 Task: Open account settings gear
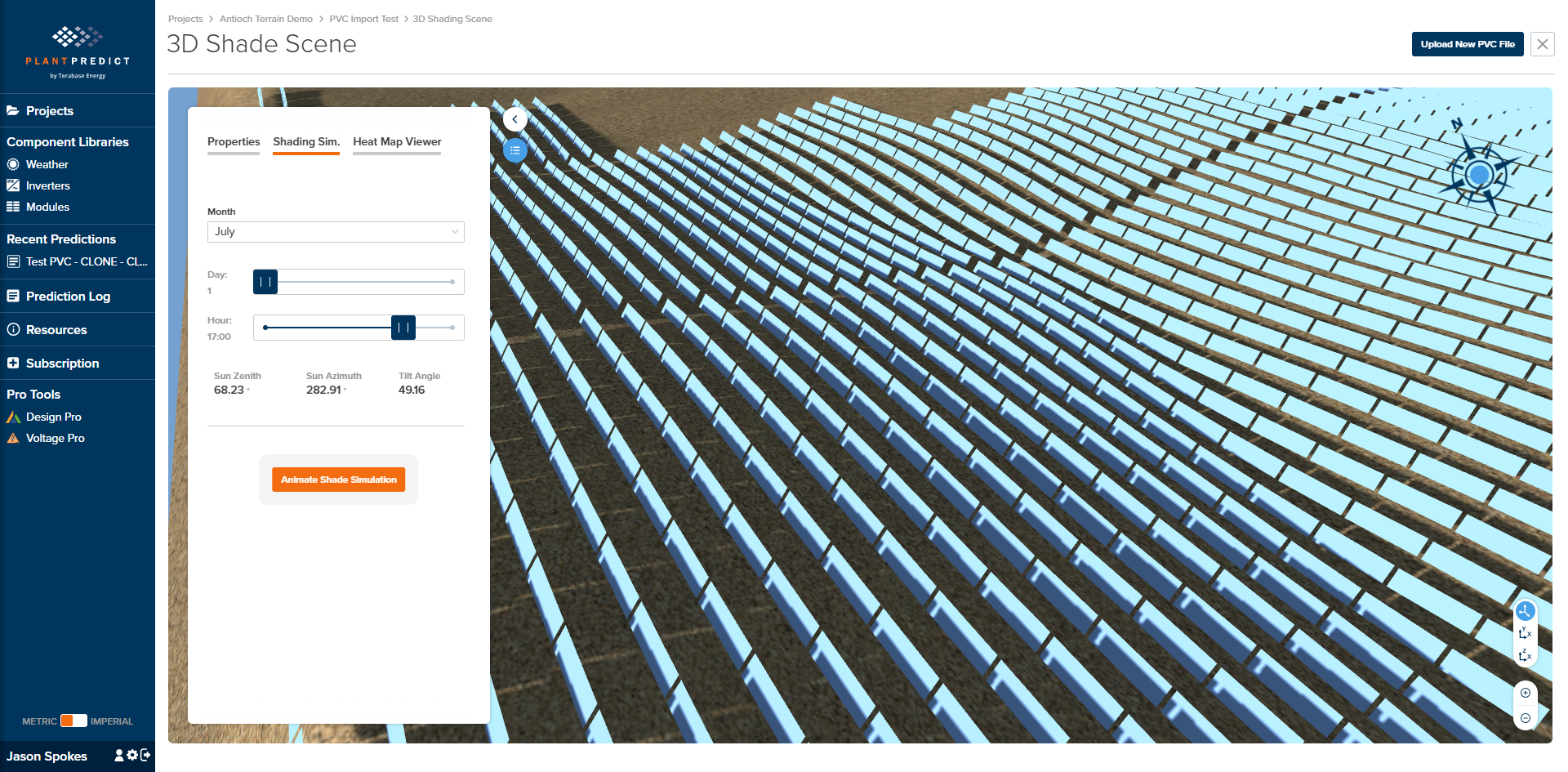132,756
